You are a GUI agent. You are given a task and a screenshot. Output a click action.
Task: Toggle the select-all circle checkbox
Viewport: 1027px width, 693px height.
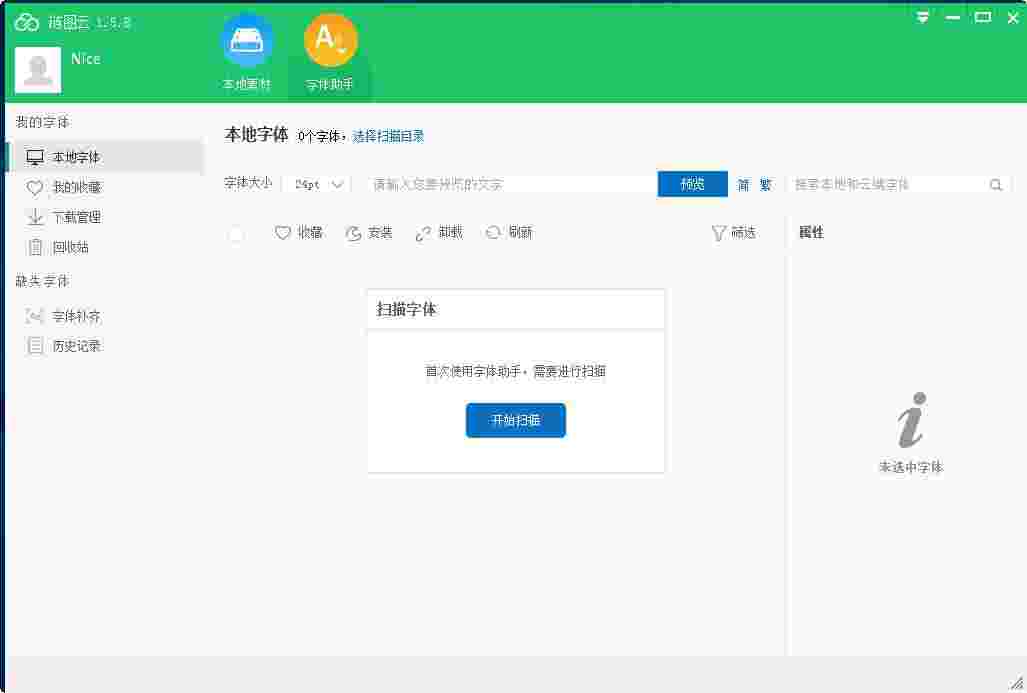click(236, 232)
